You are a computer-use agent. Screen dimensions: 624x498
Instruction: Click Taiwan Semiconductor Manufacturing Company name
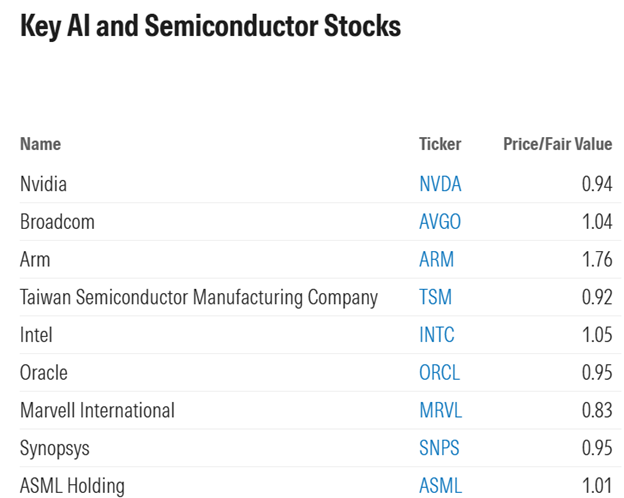pyautogui.click(x=199, y=297)
